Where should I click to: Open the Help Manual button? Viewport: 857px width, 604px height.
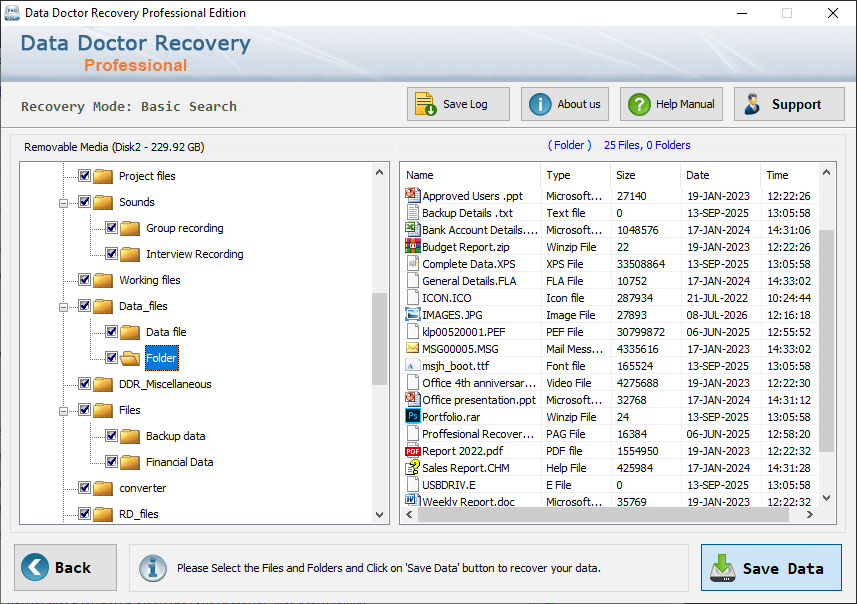(x=671, y=104)
